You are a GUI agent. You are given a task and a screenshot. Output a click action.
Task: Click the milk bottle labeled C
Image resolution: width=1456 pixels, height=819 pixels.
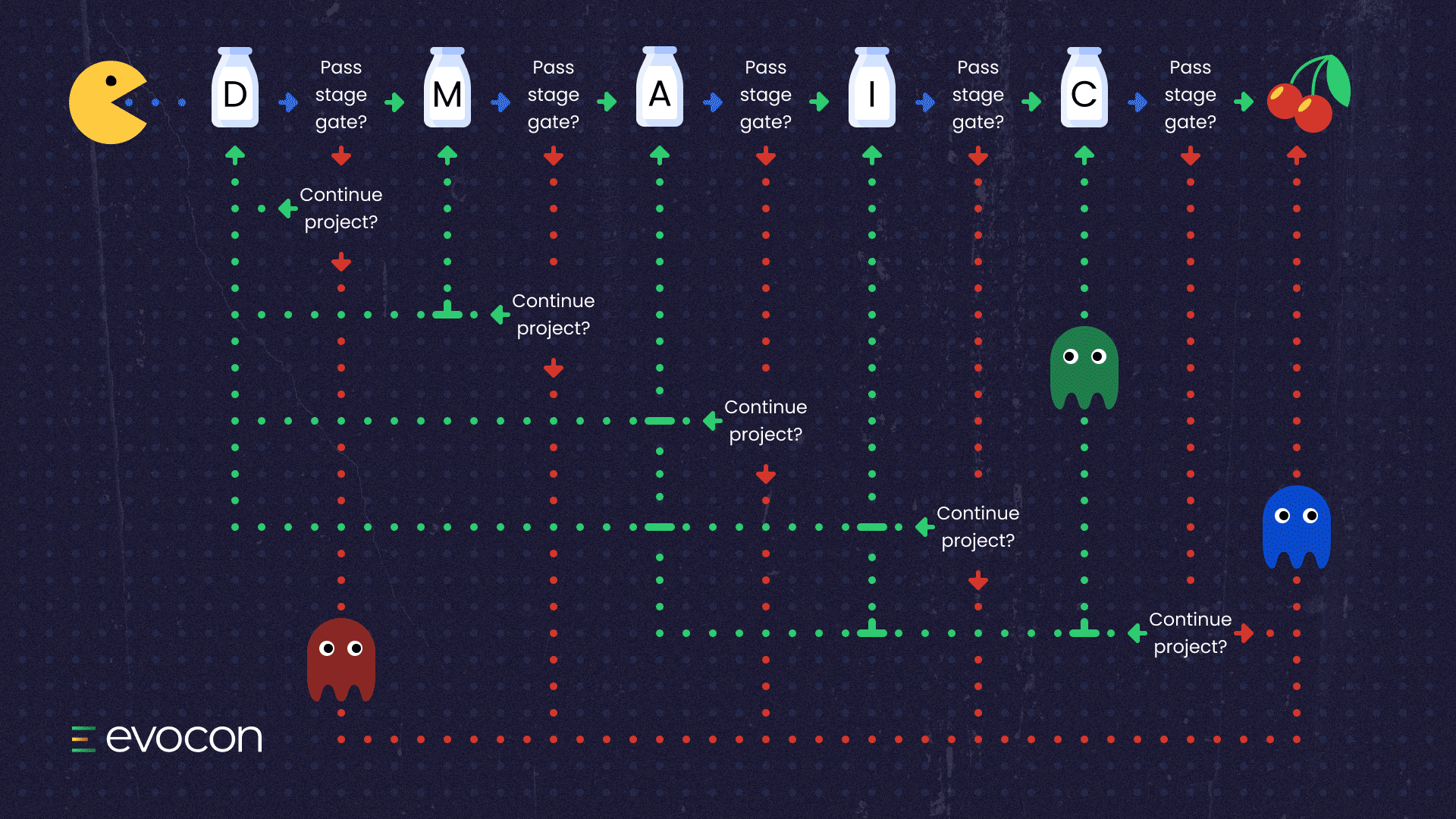pyautogui.click(x=1084, y=87)
